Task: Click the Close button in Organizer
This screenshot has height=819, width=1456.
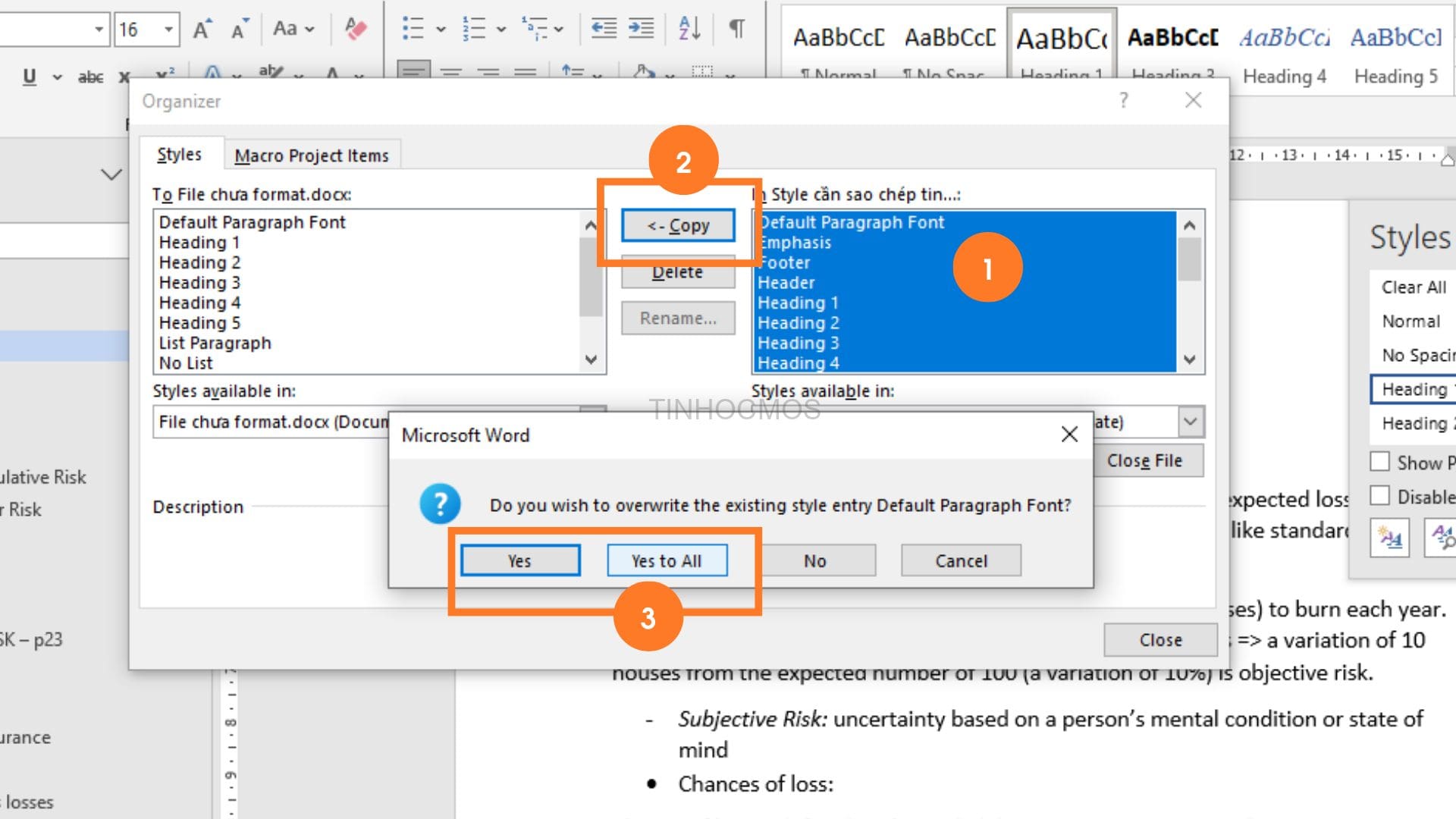Action: pyautogui.click(x=1160, y=639)
